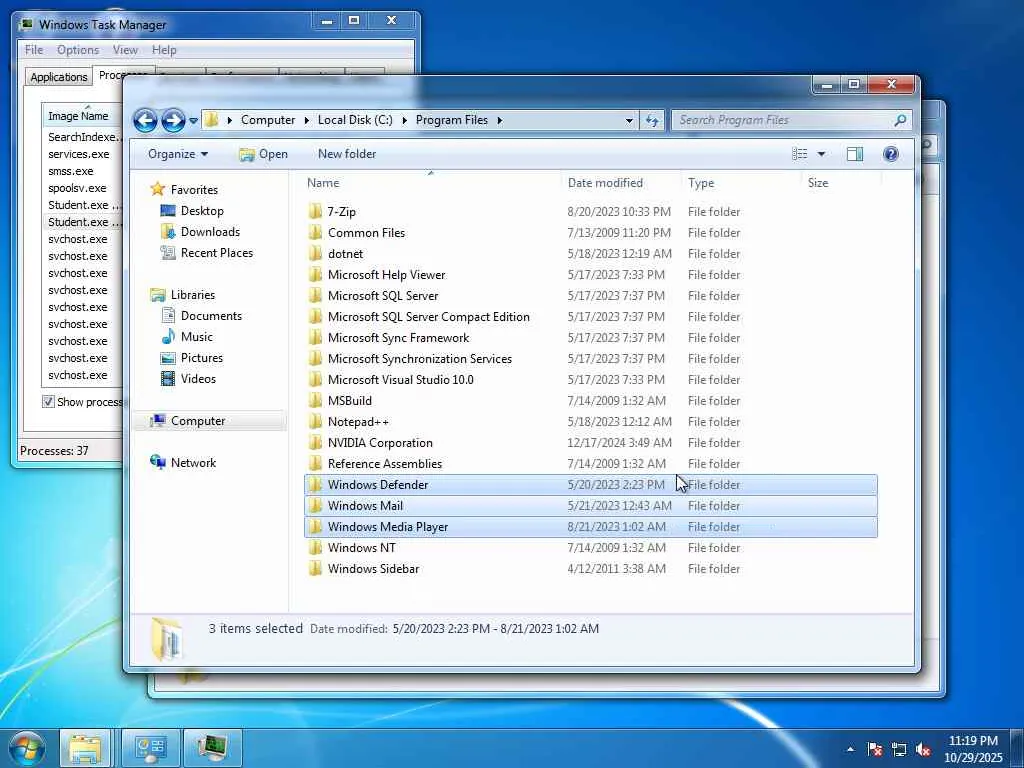Screen dimensions: 1024x768
Task: Click the search magnifier icon
Action: click(x=901, y=120)
